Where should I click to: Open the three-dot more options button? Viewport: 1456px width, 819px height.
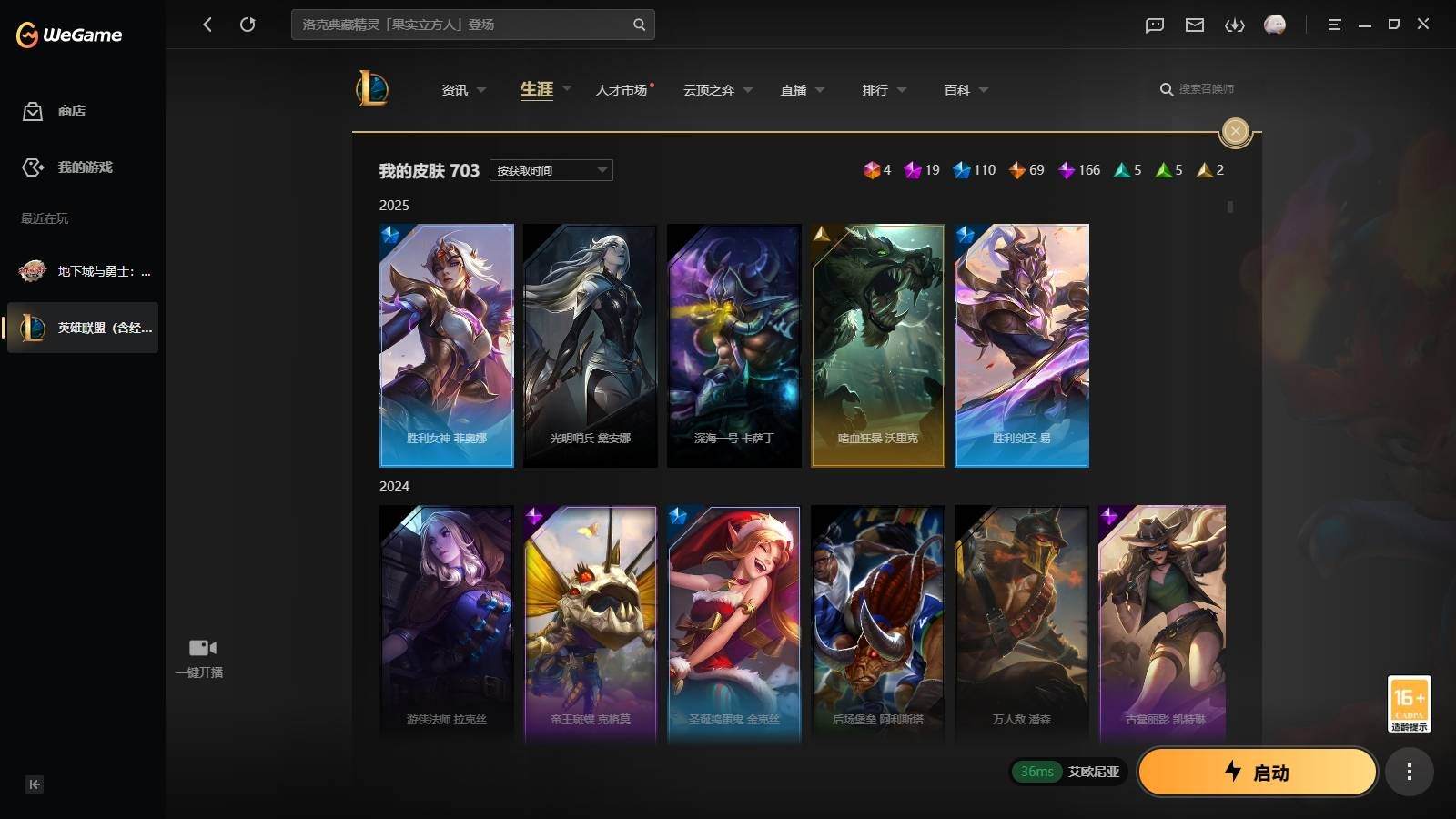tap(1409, 773)
